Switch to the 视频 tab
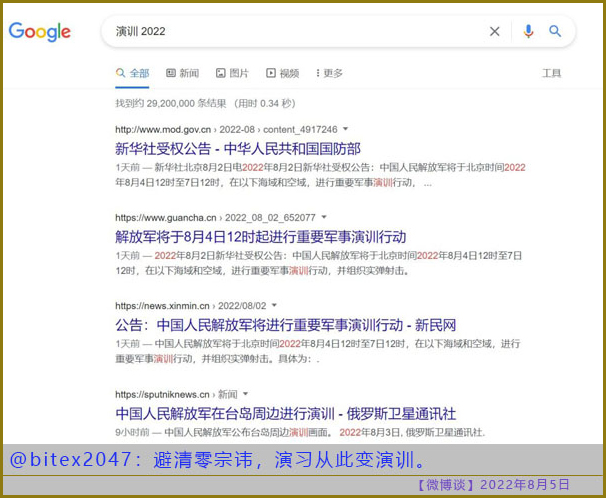This screenshot has height=498, width=606. (x=283, y=73)
